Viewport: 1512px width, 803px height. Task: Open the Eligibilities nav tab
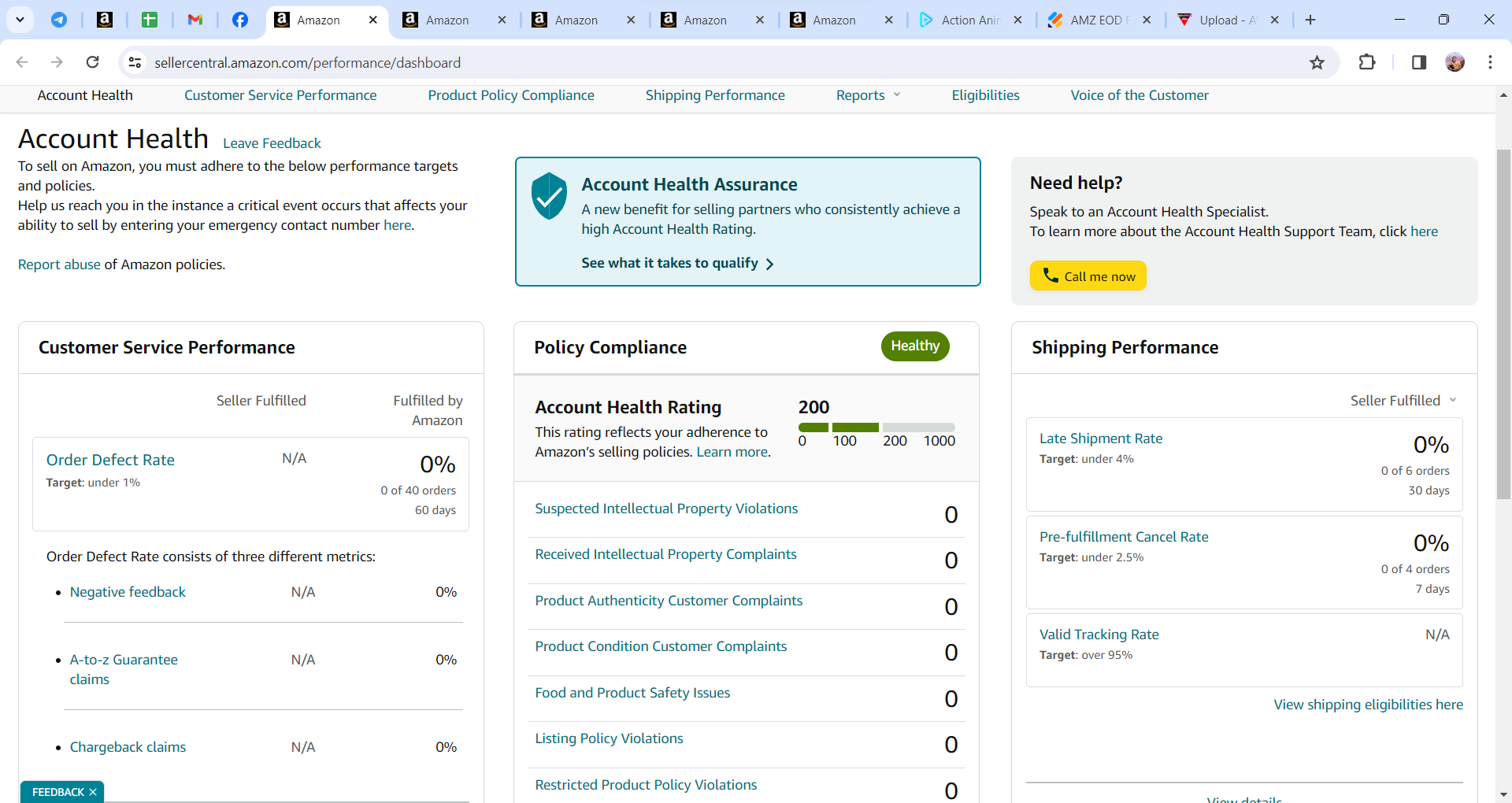point(985,95)
